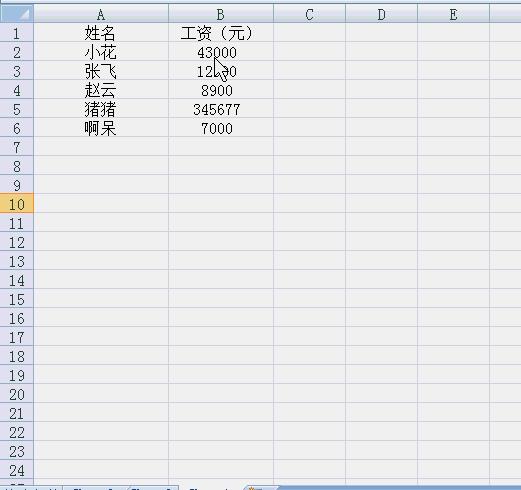Image resolution: width=521 pixels, height=490 pixels.
Task: Click the cell with value 8900
Action: pyautogui.click(x=221, y=89)
